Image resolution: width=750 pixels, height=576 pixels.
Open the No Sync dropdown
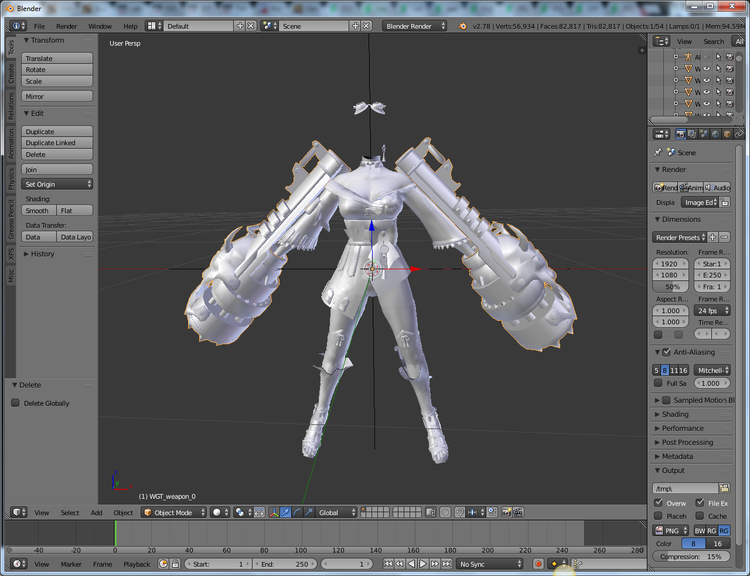coord(490,564)
